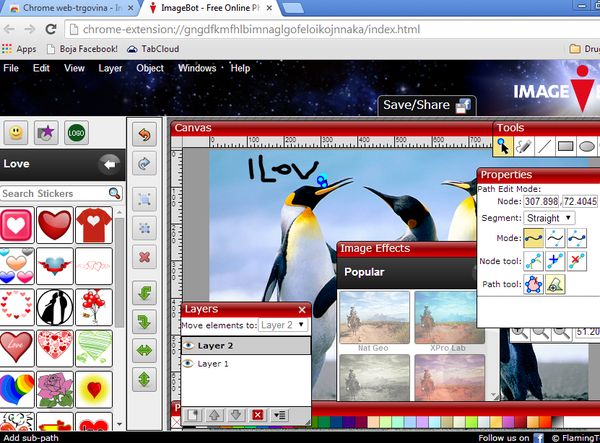
Task: Click the redo arrow button
Action: (x=143, y=164)
